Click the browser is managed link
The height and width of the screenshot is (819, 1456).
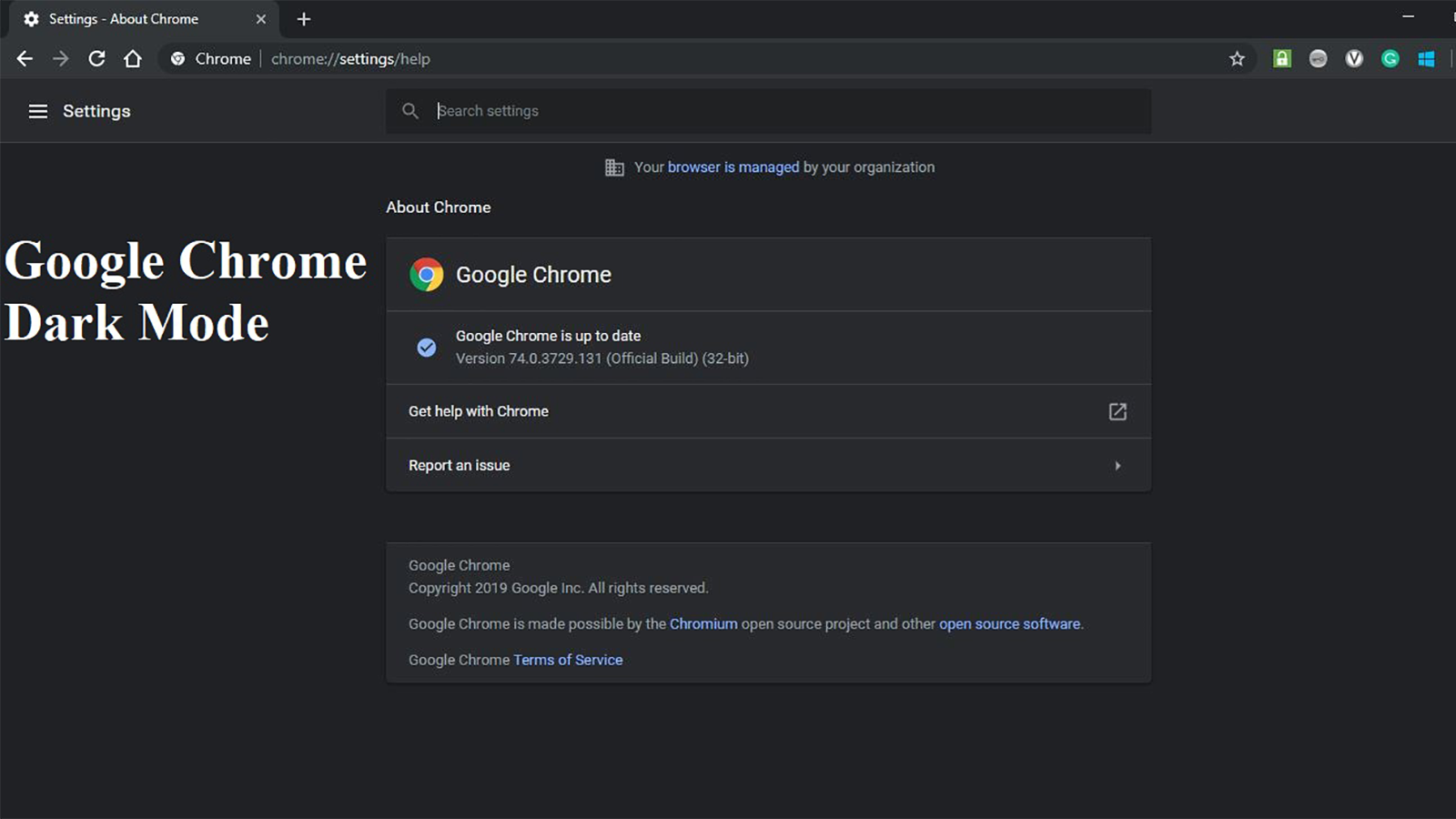pyautogui.click(x=733, y=167)
